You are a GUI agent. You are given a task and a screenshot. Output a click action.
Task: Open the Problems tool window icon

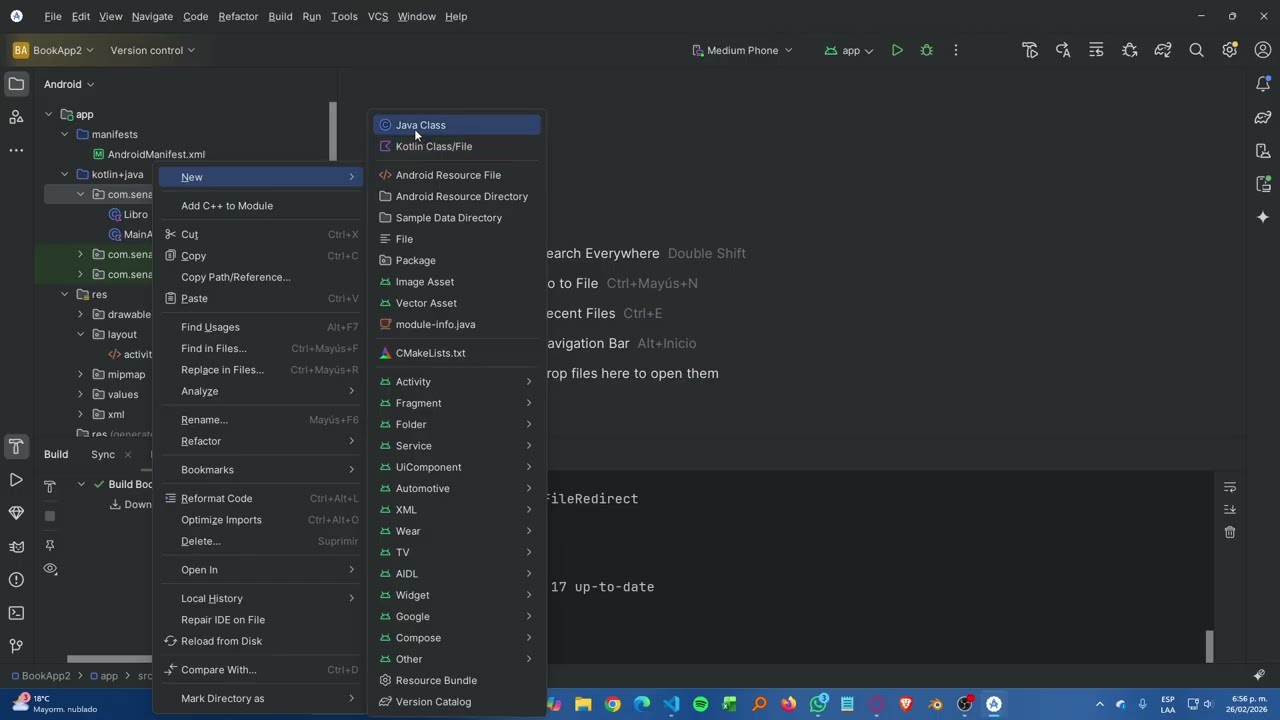pos(16,579)
